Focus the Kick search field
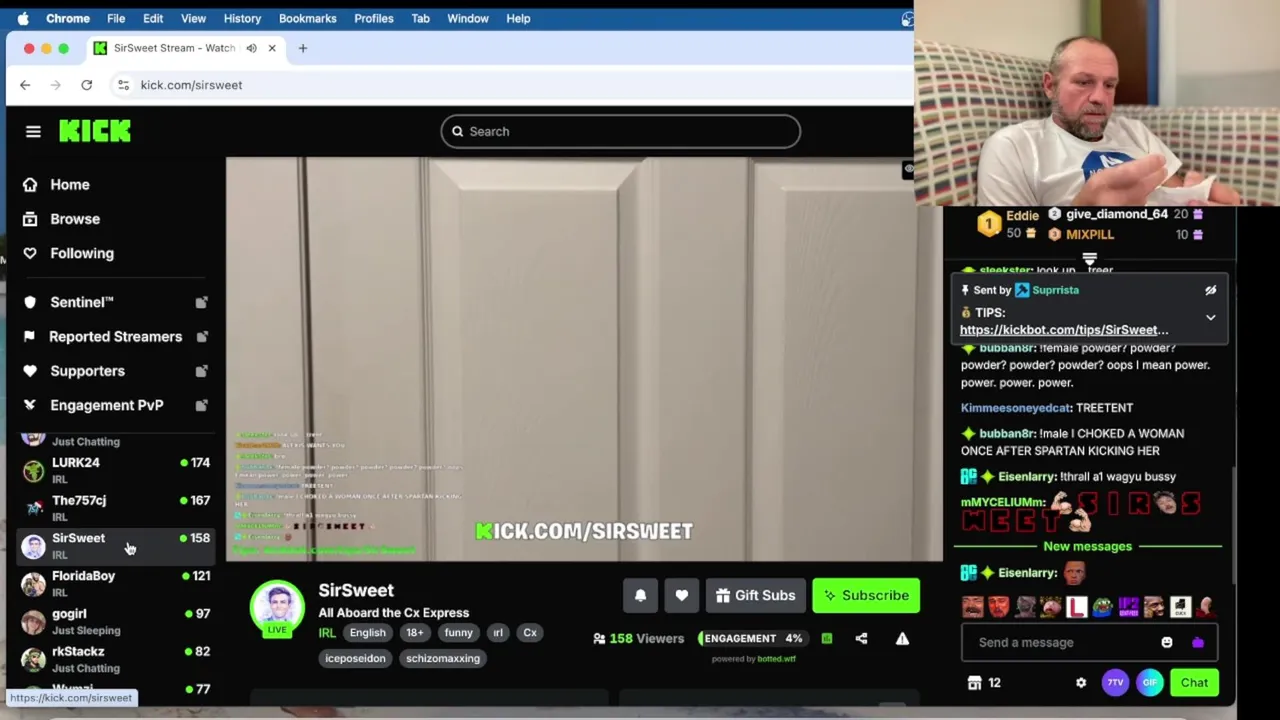This screenshot has height=720, width=1280. [x=620, y=131]
